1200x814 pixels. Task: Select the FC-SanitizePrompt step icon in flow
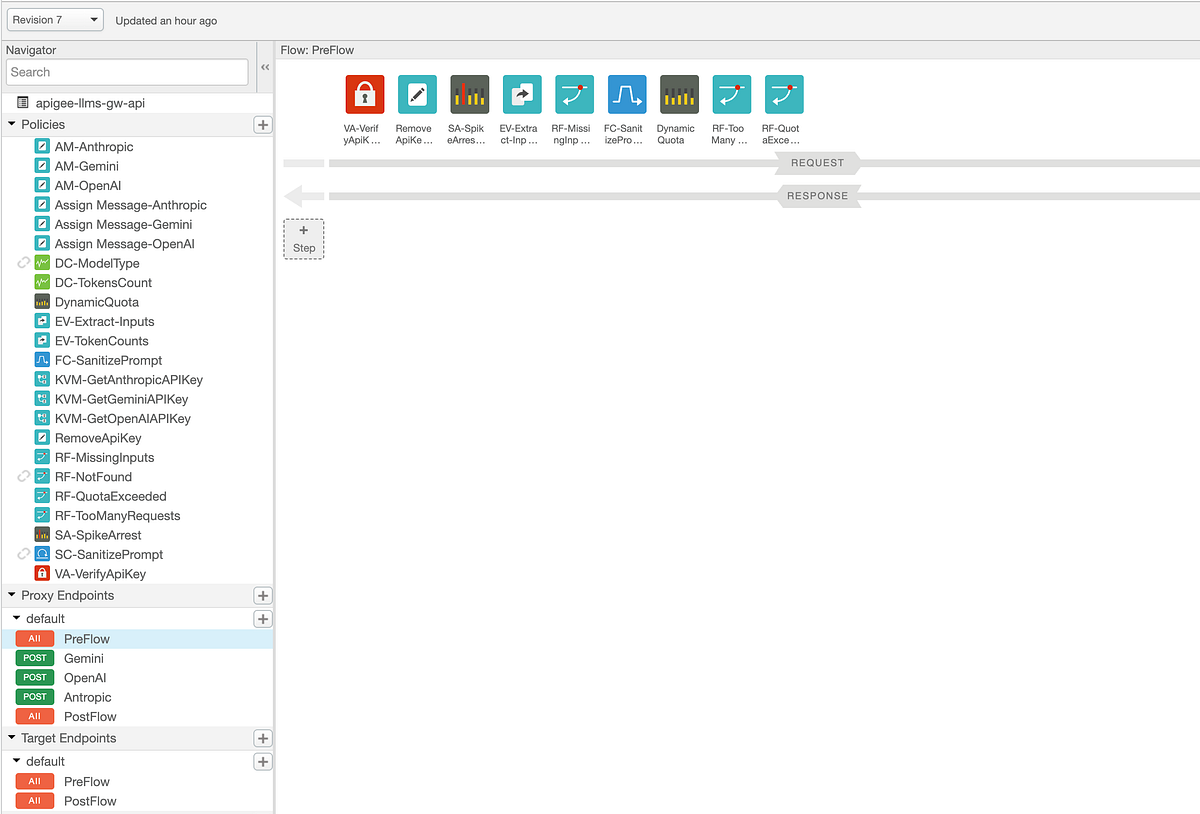click(x=627, y=95)
